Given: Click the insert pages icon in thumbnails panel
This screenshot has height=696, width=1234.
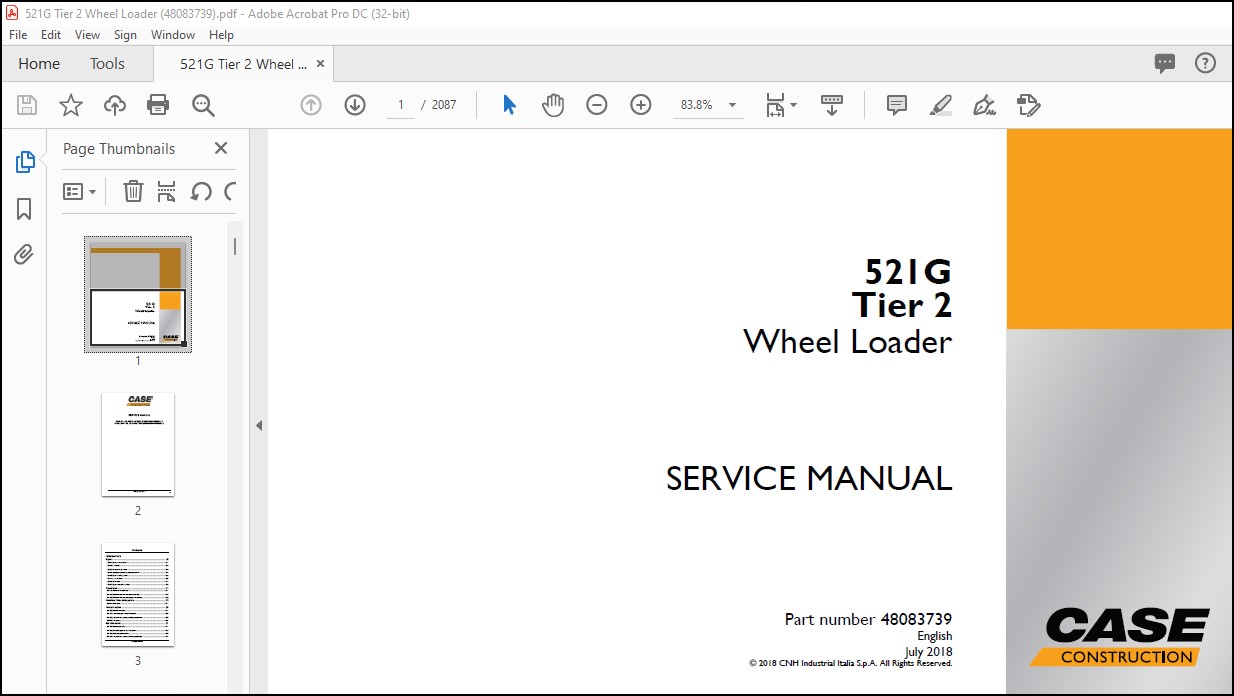Looking at the screenshot, I should [167, 191].
